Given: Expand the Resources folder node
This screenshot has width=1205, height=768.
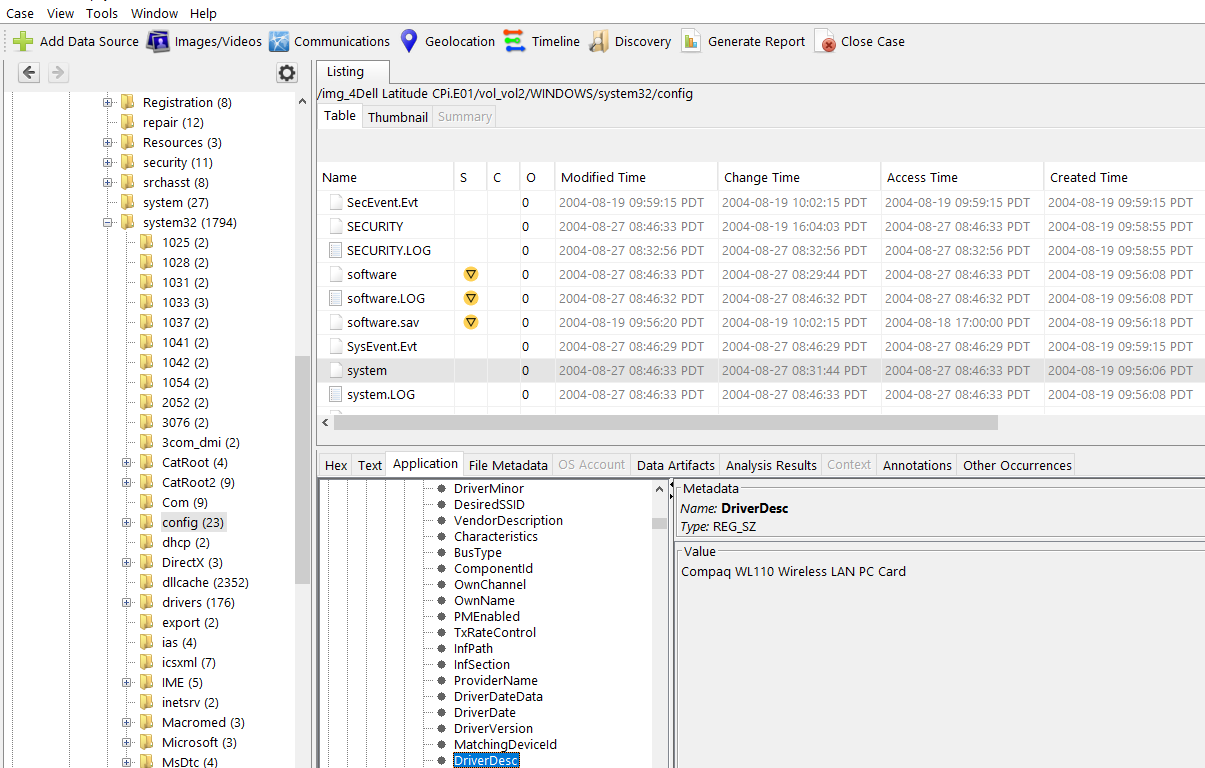Looking at the screenshot, I should click(108, 143).
